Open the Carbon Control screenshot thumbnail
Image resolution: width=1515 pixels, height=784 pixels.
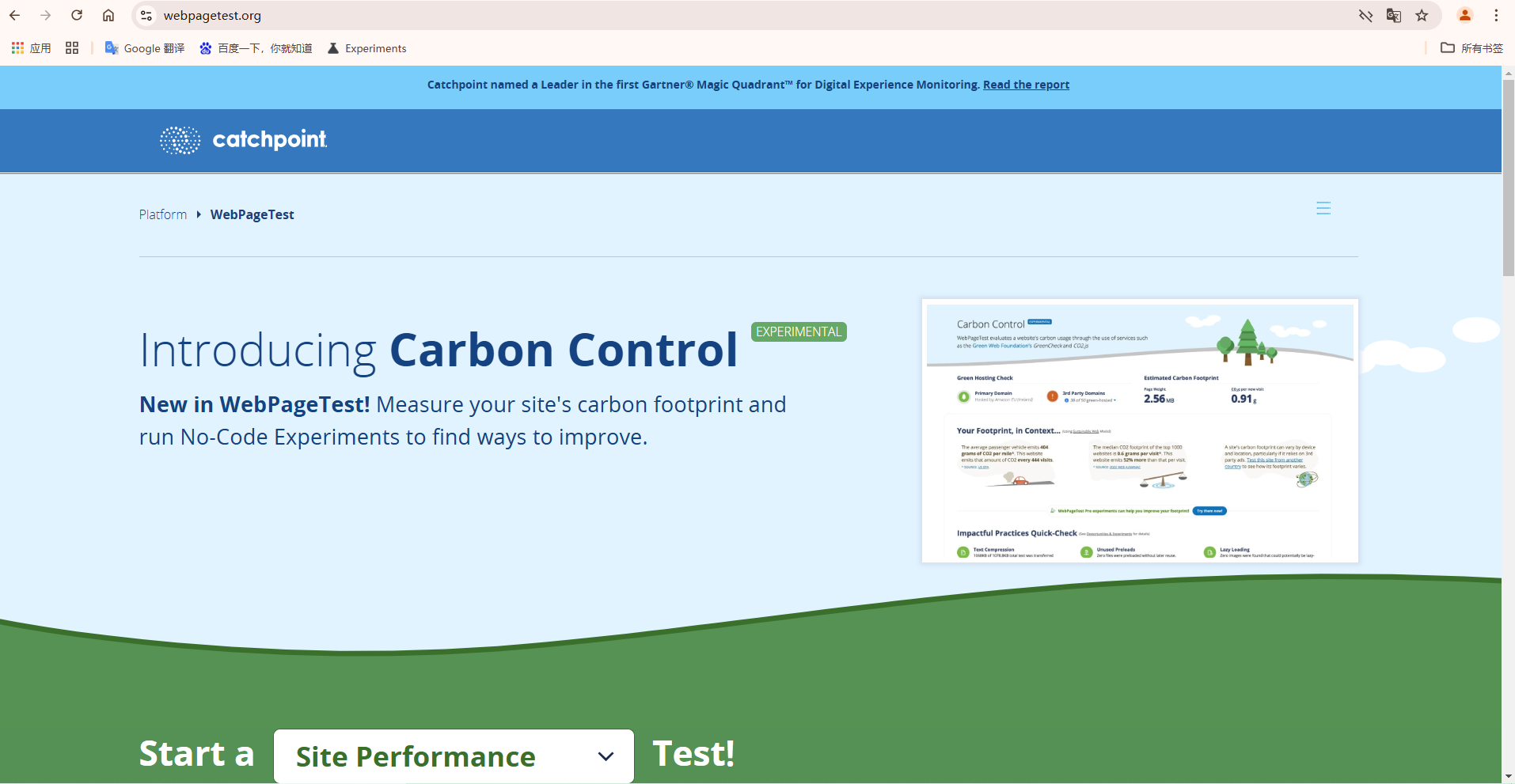1140,431
